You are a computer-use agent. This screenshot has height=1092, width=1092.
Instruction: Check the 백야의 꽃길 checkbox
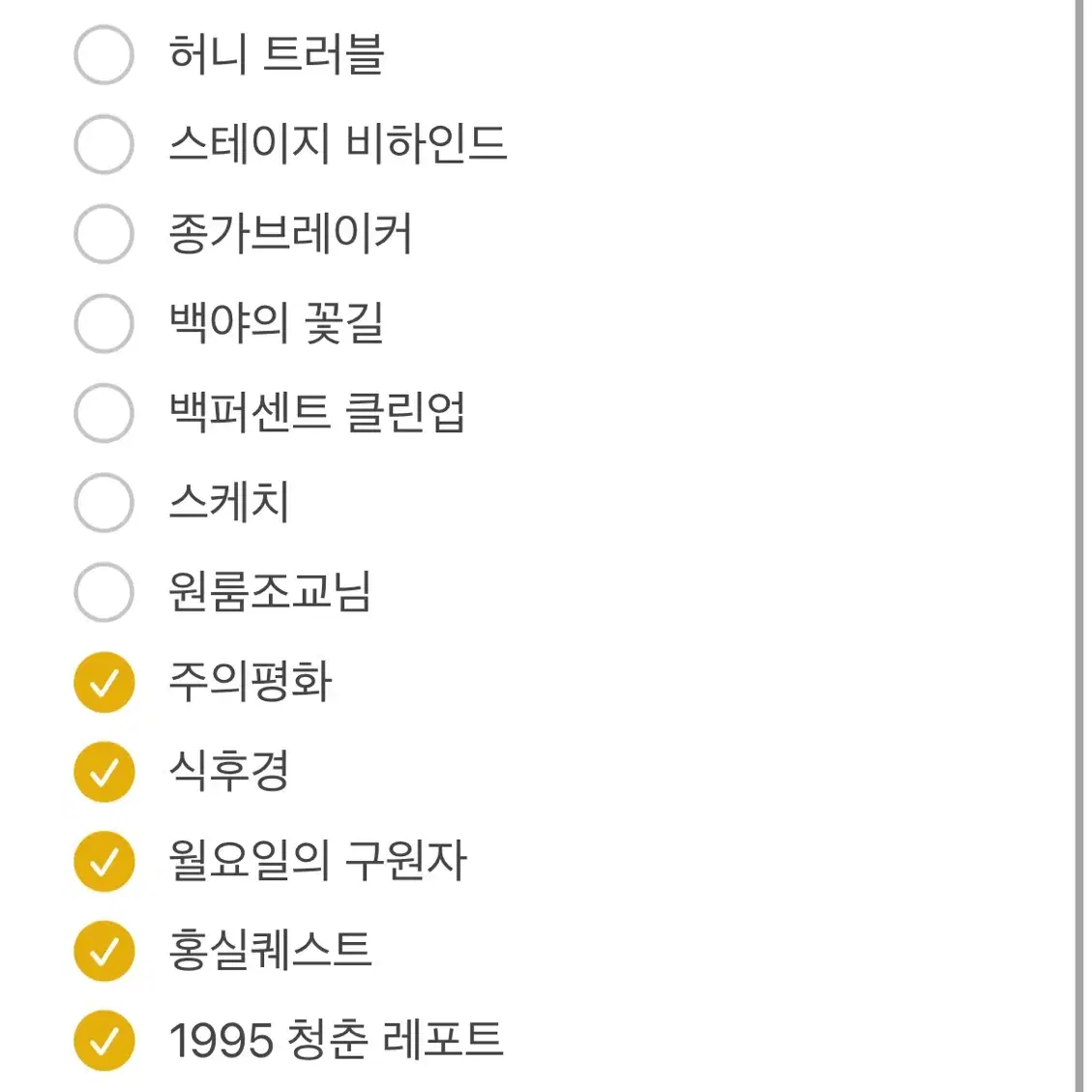click(103, 324)
